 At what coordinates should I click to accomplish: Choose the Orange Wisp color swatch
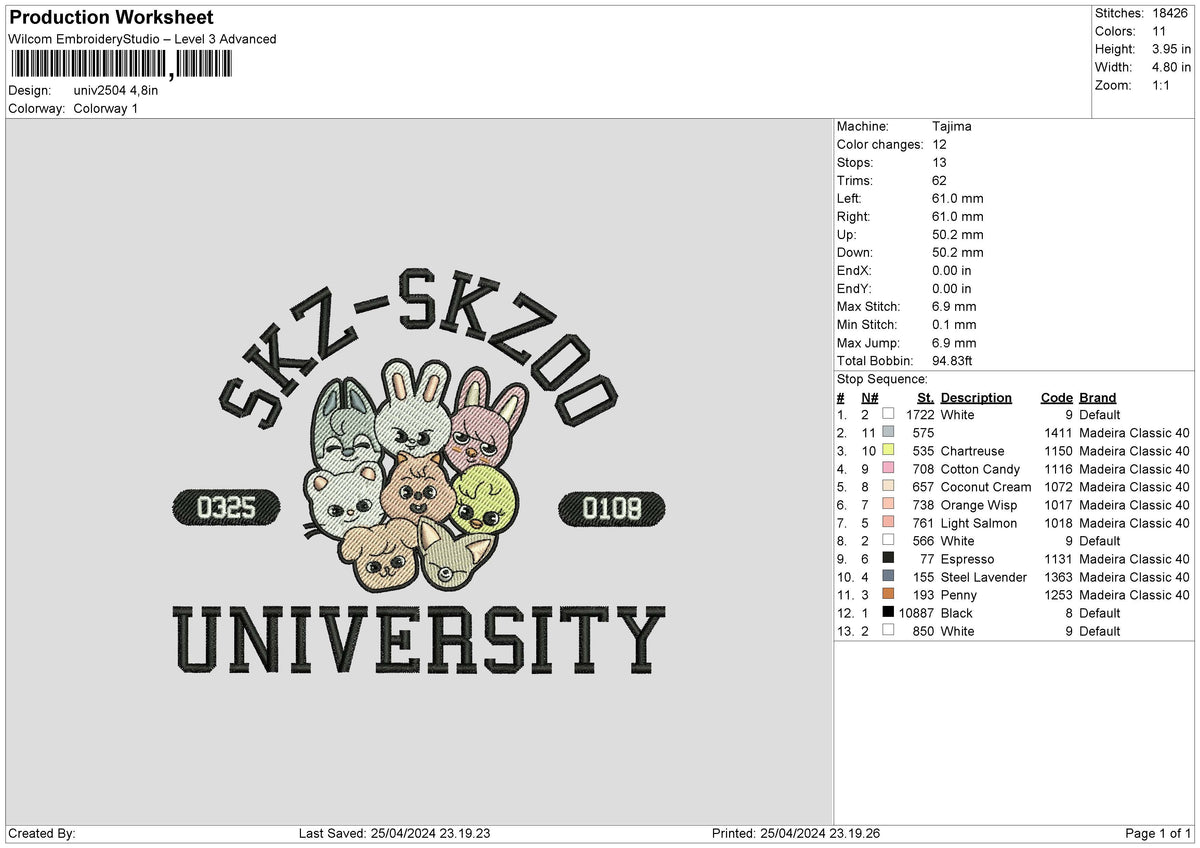(888, 504)
